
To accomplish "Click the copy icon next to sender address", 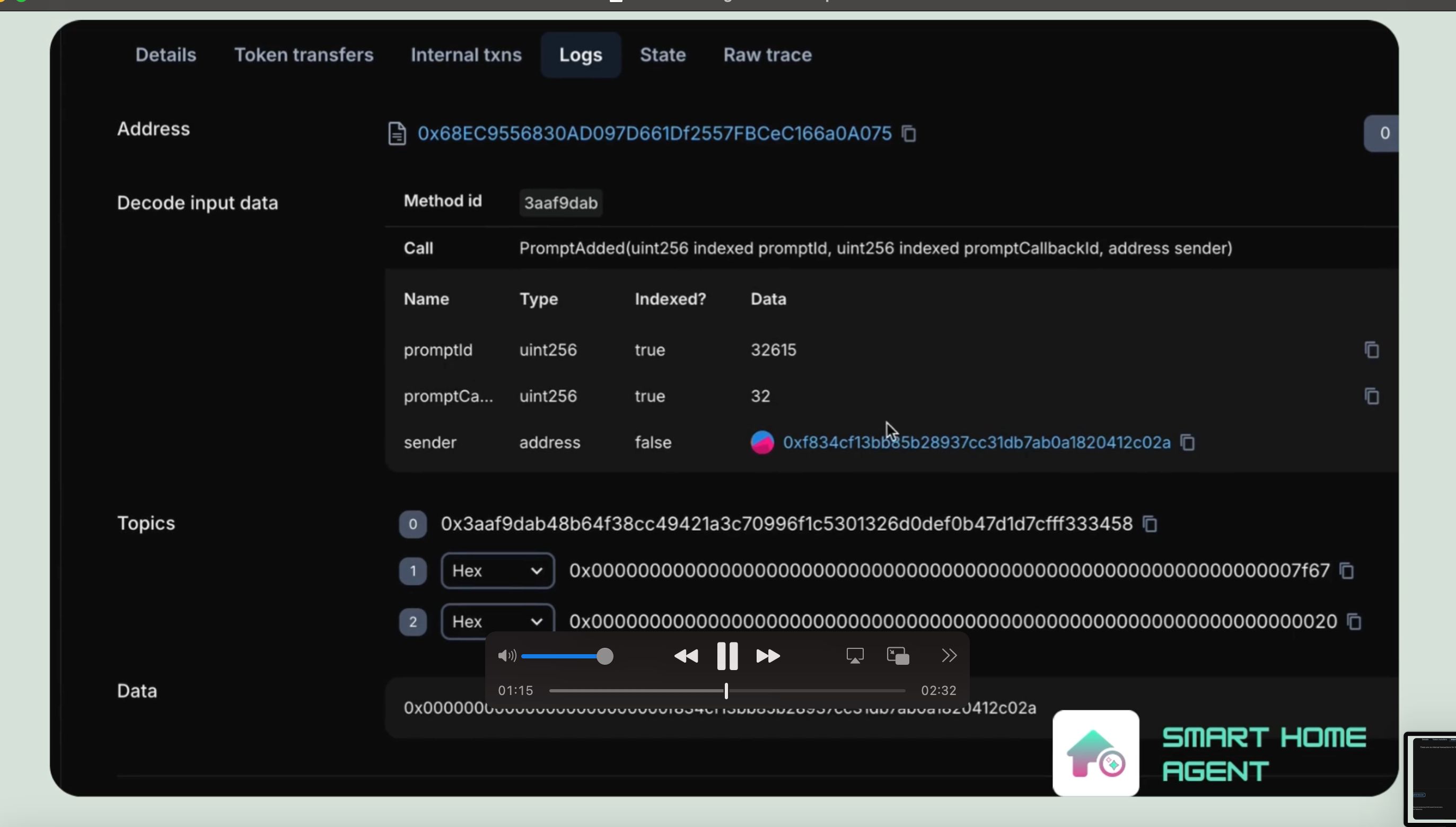I will (x=1188, y=441).
